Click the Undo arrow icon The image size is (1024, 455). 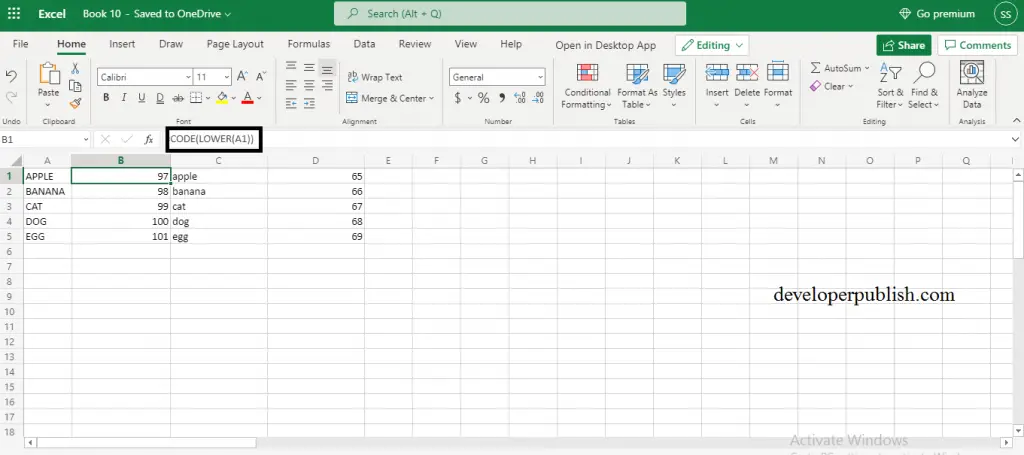11,76
